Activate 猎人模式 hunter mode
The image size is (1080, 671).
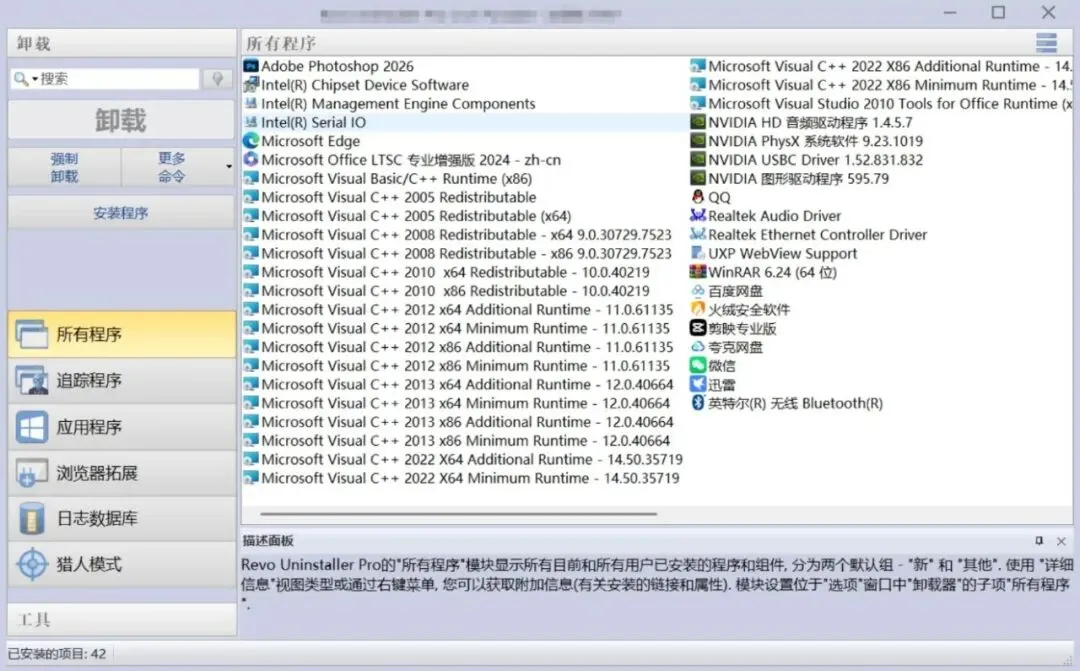click(x=121, y=564)
